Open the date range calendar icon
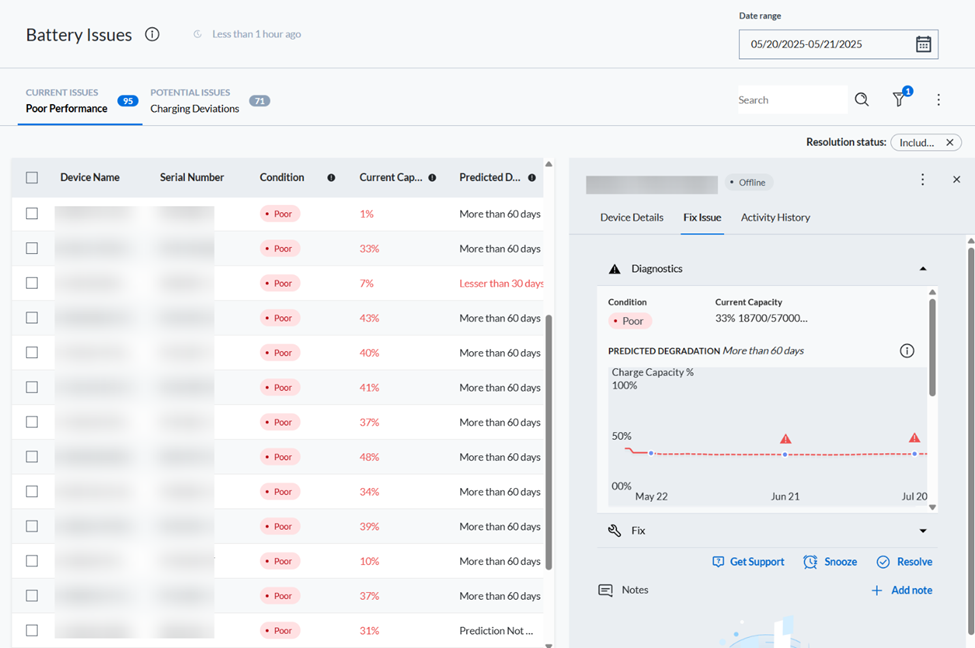 tap(923, 44)
